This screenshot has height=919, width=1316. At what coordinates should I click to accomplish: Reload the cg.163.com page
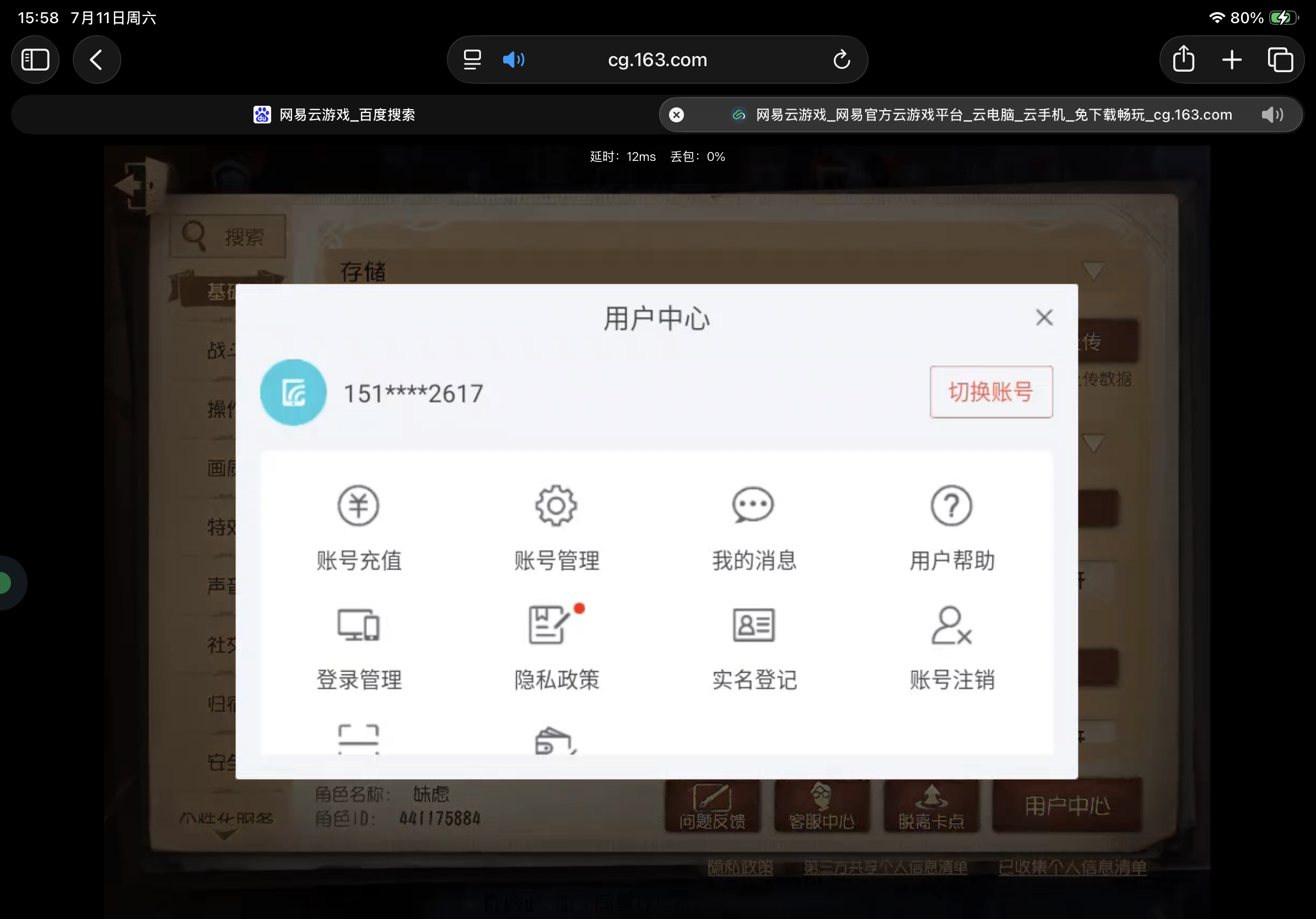tap(842, 60)
